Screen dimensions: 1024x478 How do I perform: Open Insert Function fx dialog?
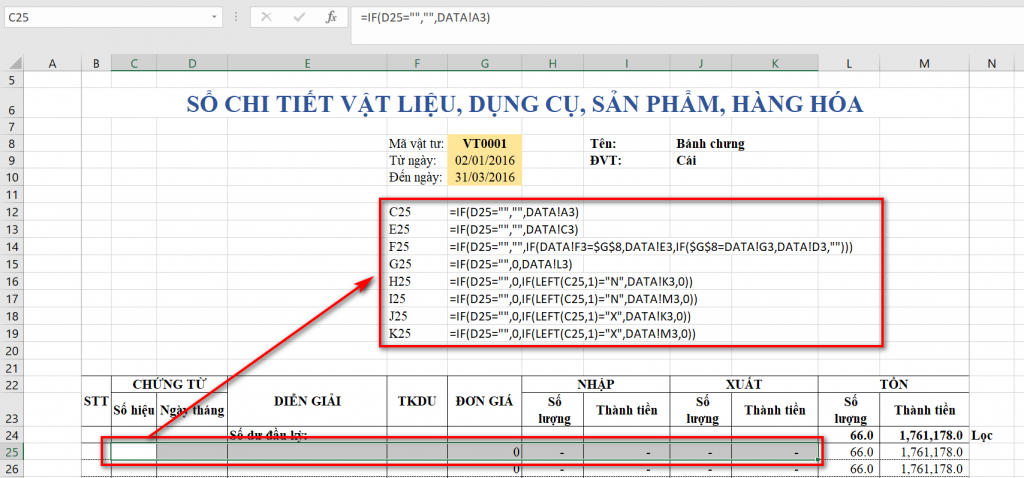click(332, 18)
